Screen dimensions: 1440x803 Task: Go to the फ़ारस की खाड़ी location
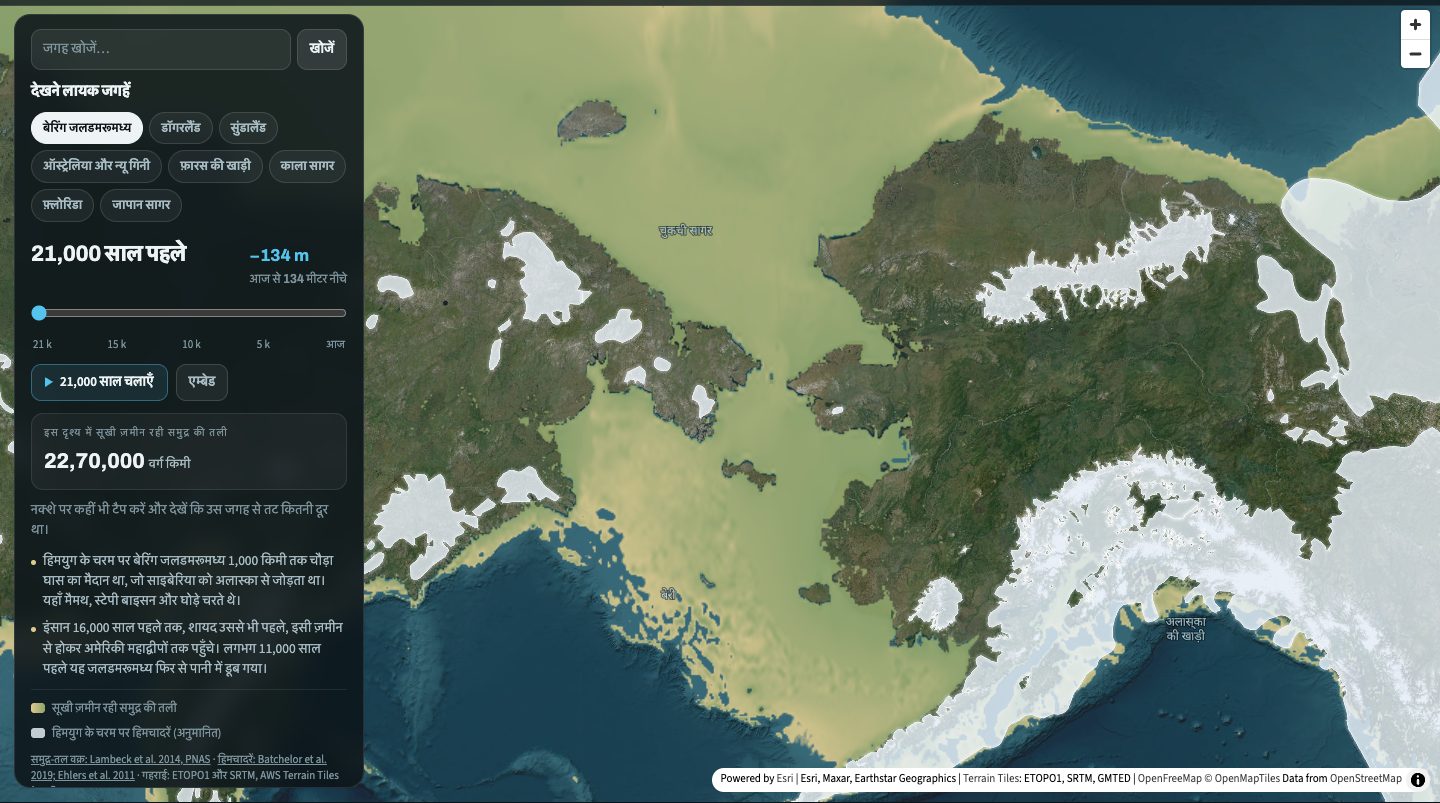click(216, 165)
